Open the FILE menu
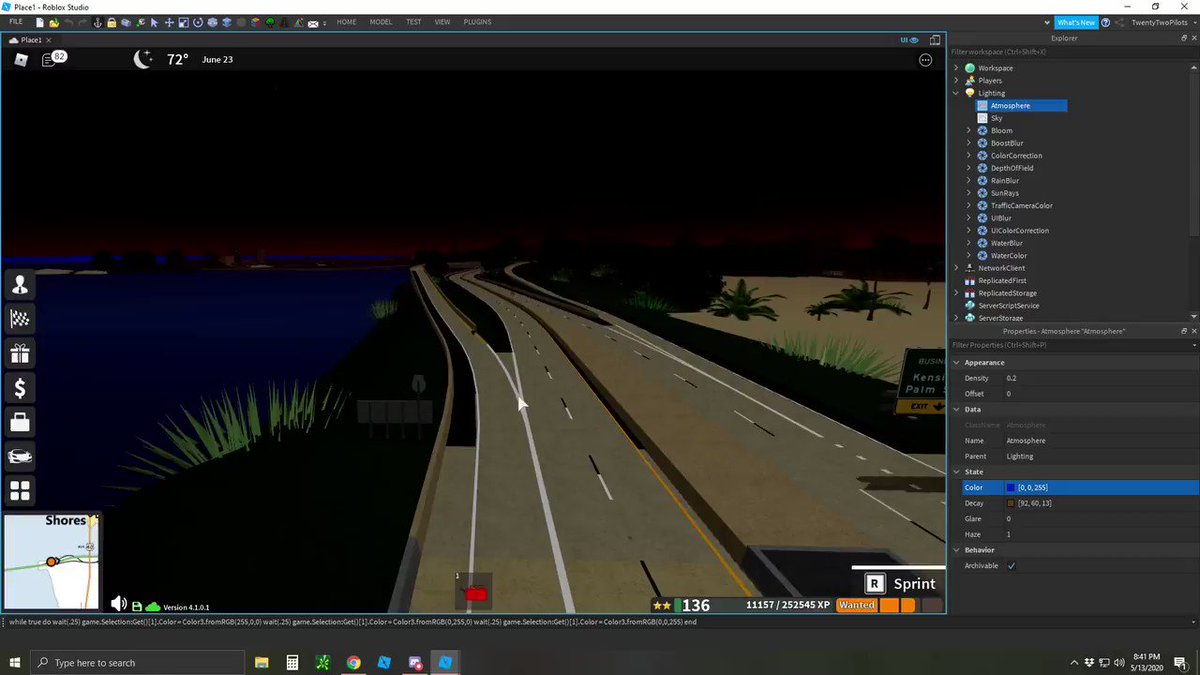This screenshot has width=1200, height=675. (16, 21)
